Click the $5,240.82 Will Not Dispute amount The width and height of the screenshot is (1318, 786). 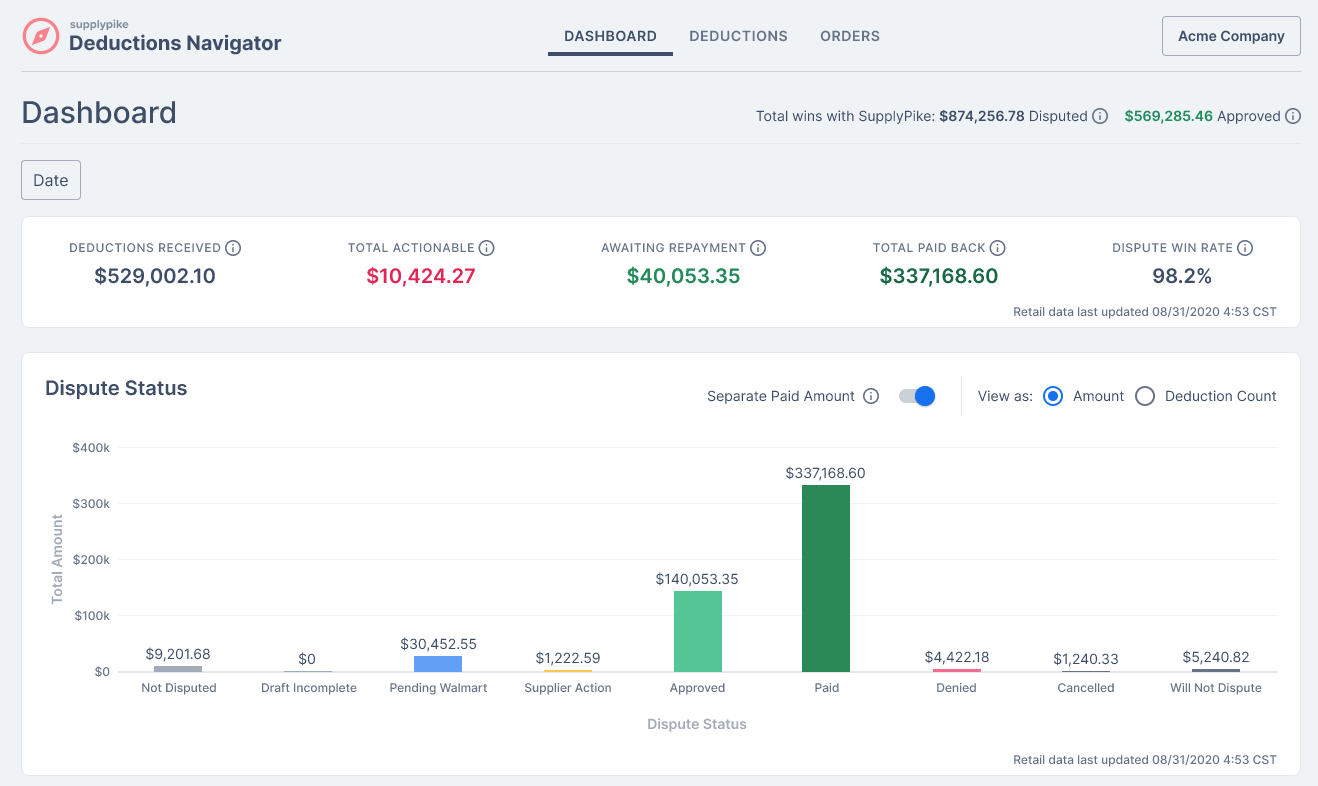1216,657
